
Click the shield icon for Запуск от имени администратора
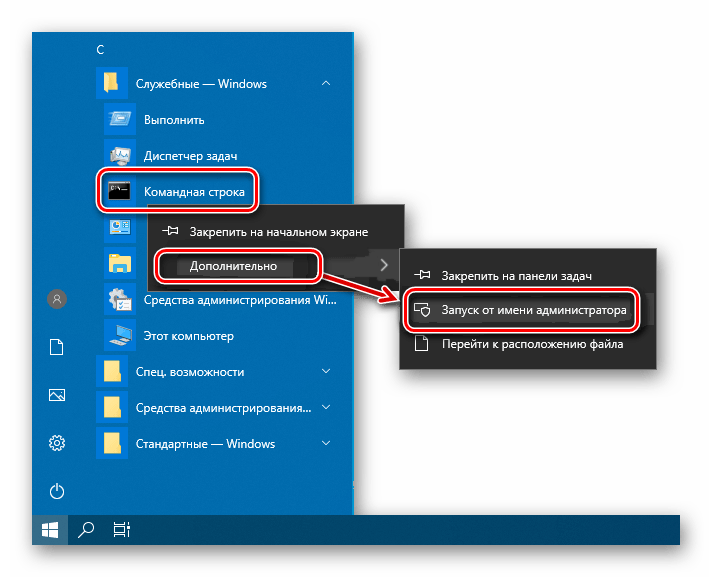tap(422, 310)
